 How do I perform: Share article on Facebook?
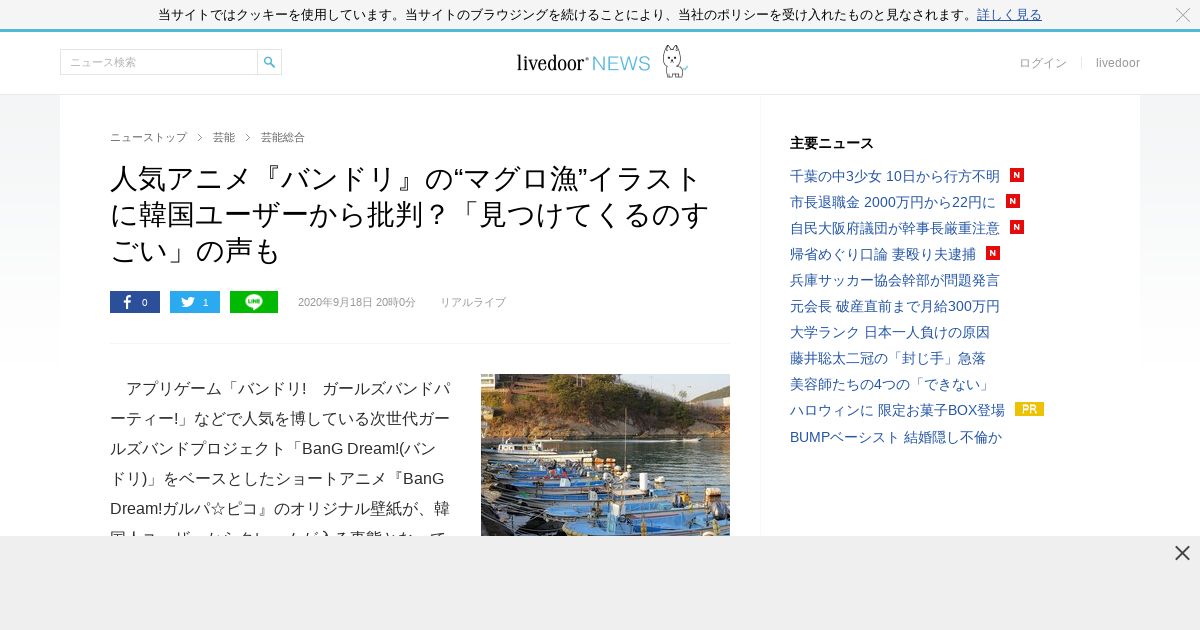[135, 302]
